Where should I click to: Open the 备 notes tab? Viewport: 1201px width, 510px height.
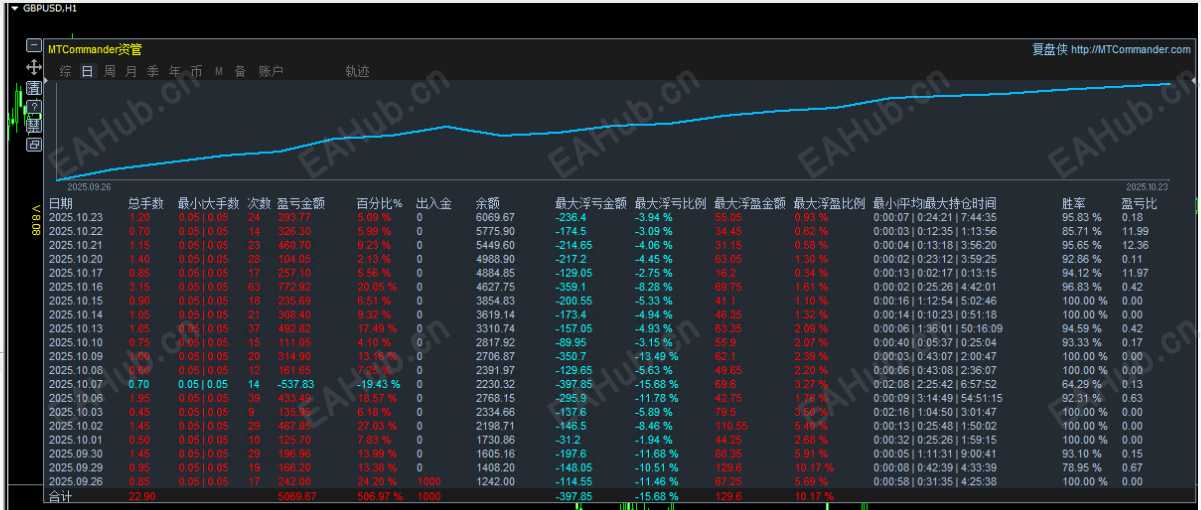click(x=240, y=71)
